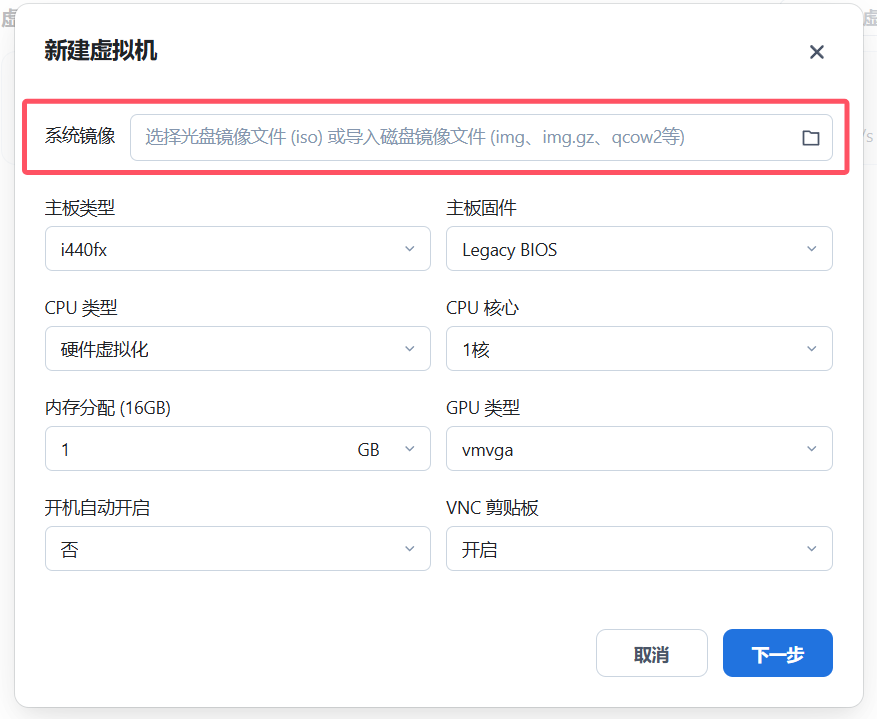Click the GPU 类型 dropdown chevron
The image size is (877, 719).
tap(811, 448)
